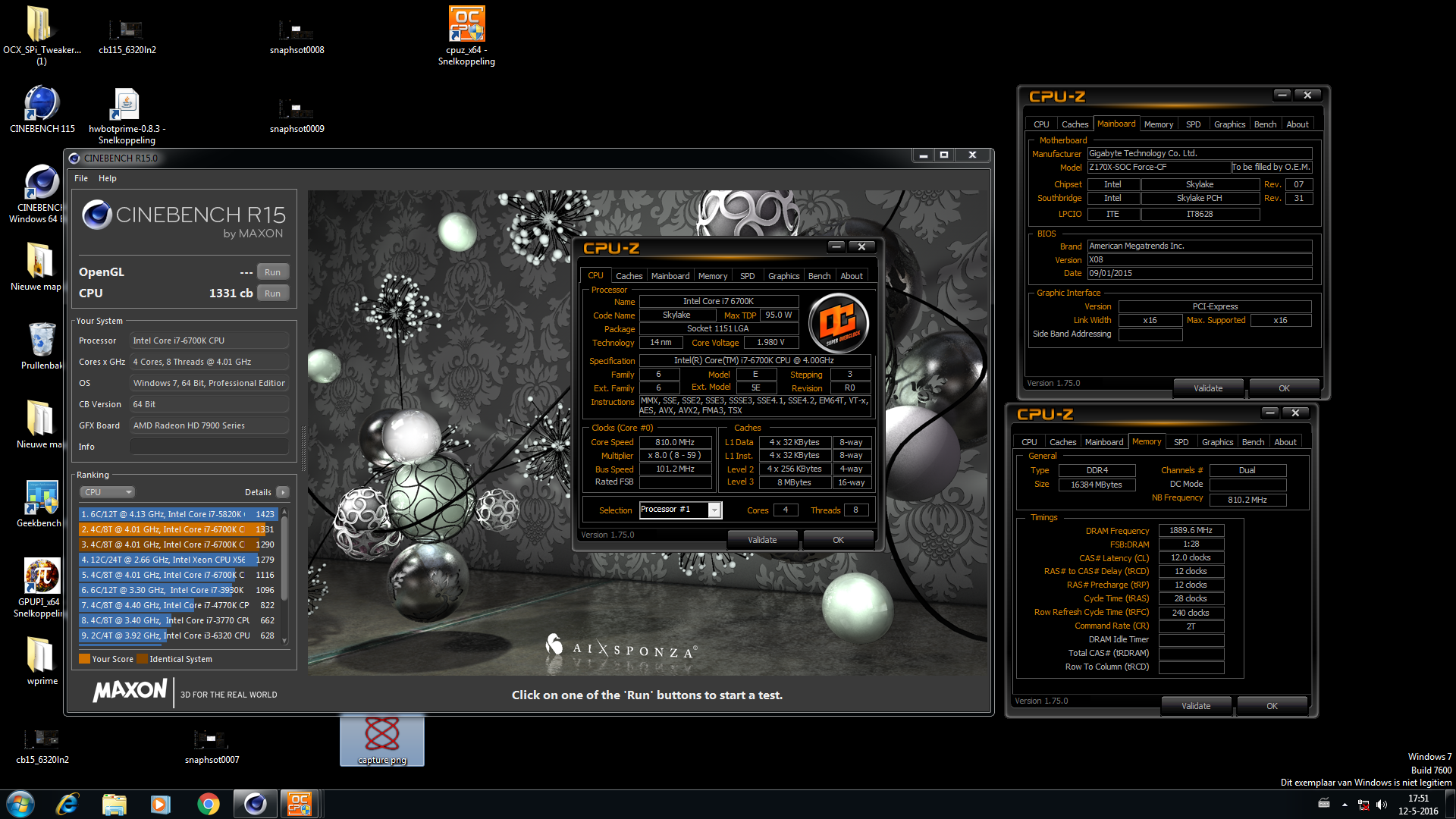The image size is (1456, 819).
Task: Open Graphics tab in center CPU-Z
Action: tap(783, 276)
